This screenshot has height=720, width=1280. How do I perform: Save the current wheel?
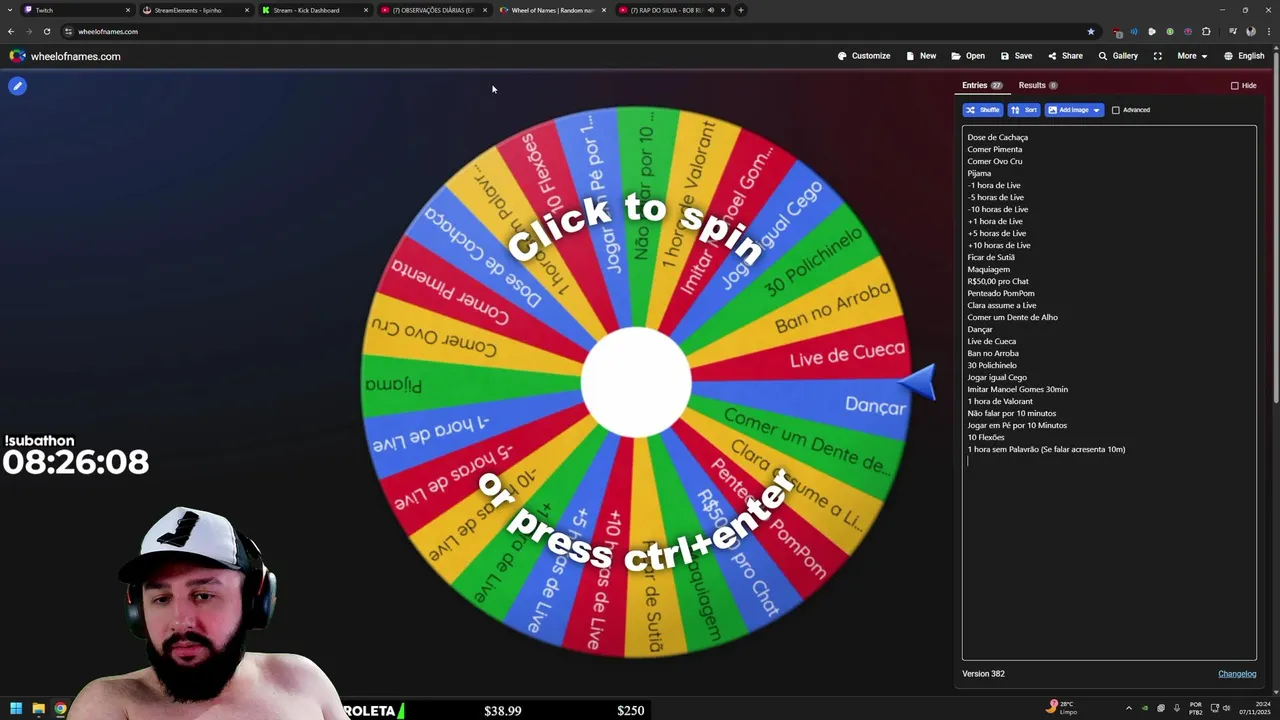coord(1016,56)
